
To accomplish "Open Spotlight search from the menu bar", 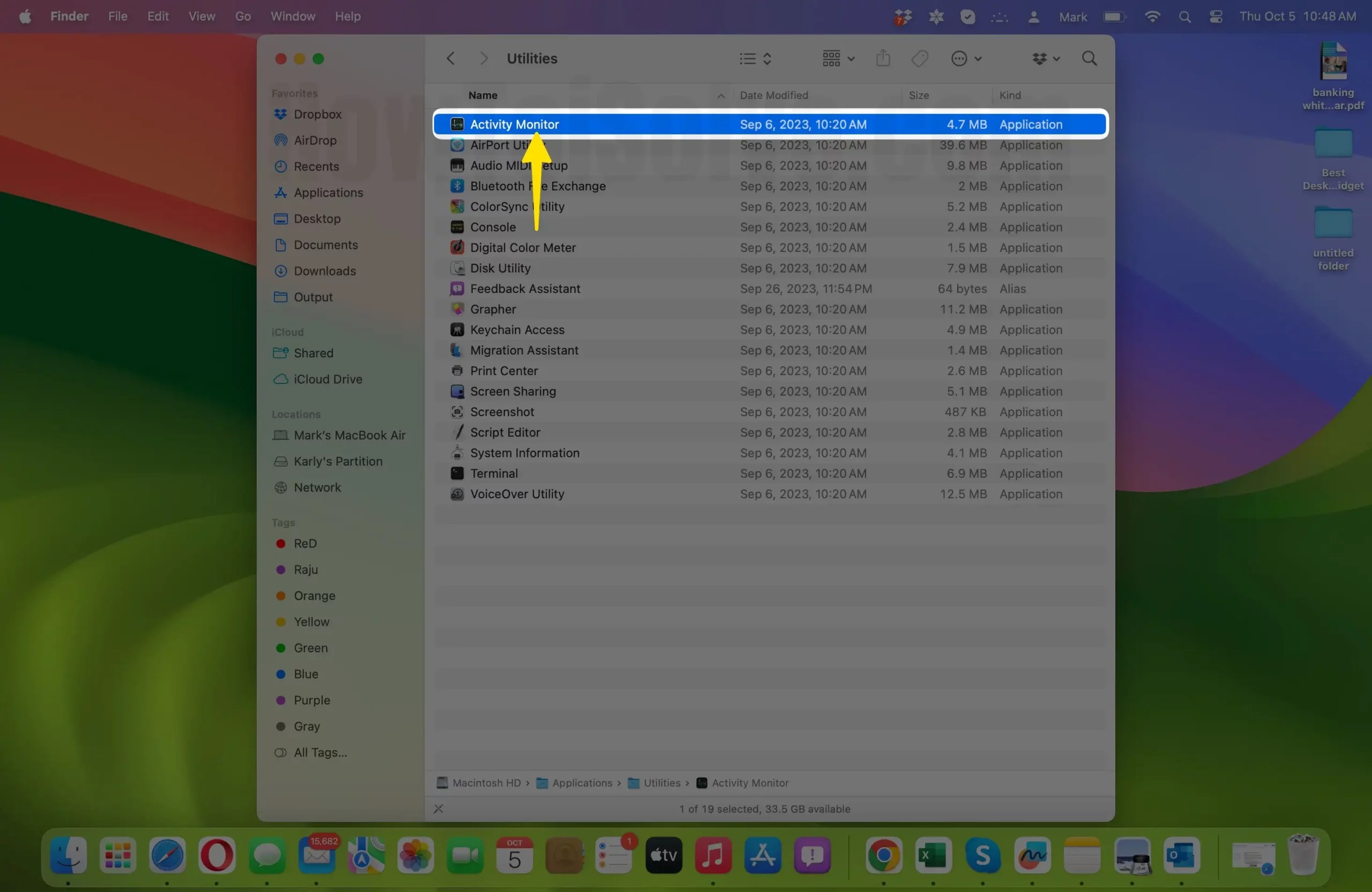I will [1184, 16].
